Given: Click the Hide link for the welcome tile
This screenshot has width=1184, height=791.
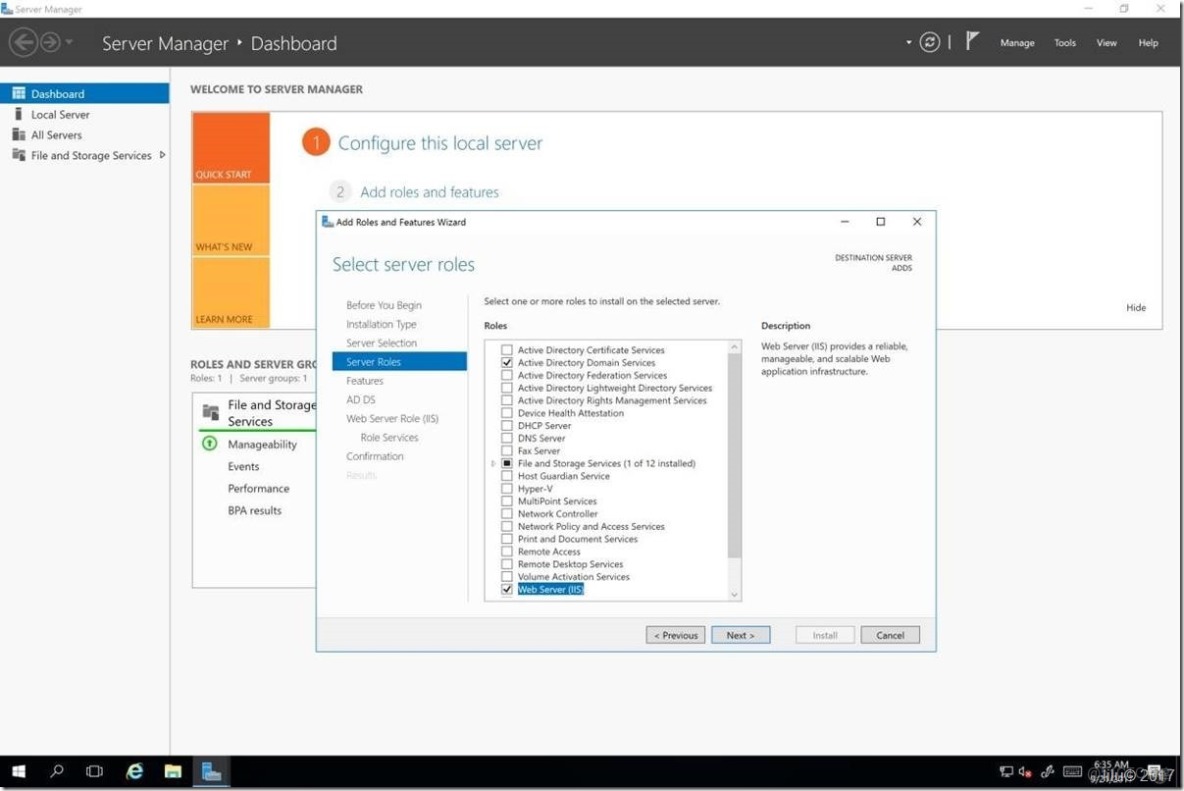Looking at the screenshot, I should tap(1136, 307).
